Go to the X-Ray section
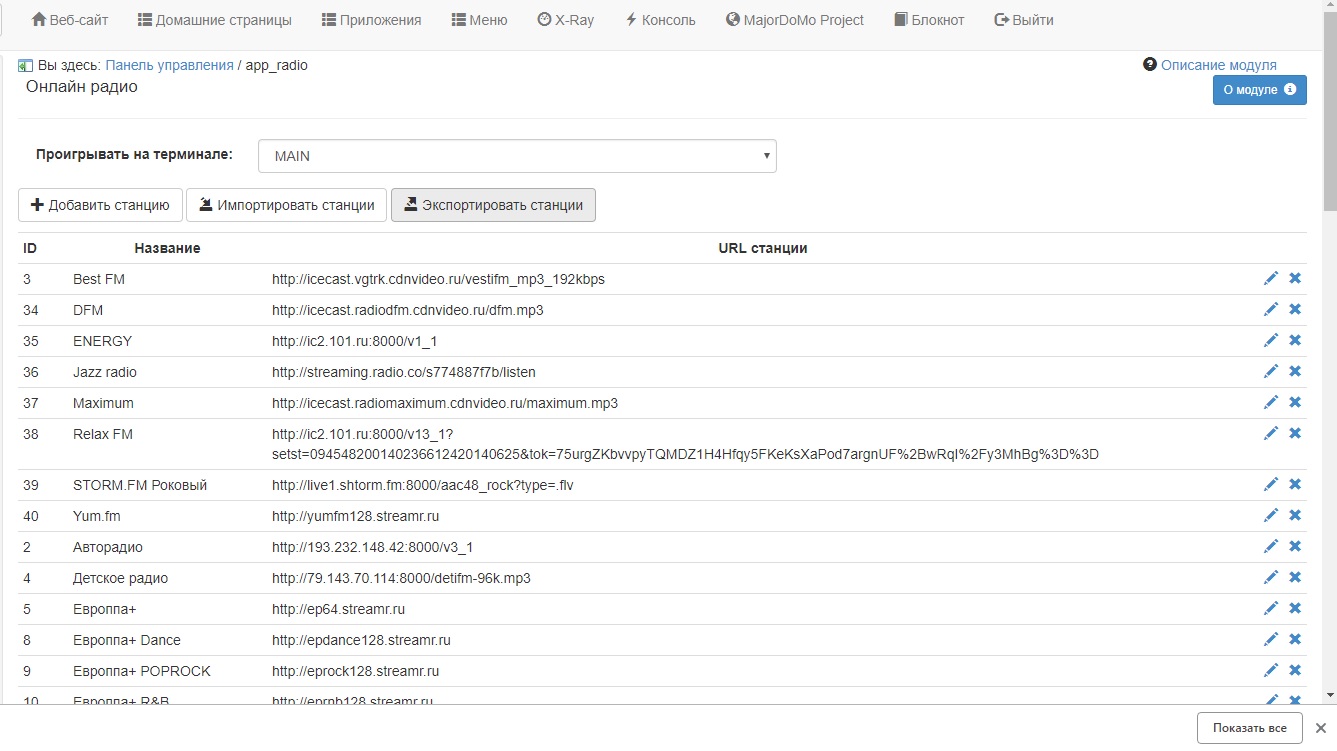Image resolution: width=1337 pixels, height=751 pixels. pos(566,20)
